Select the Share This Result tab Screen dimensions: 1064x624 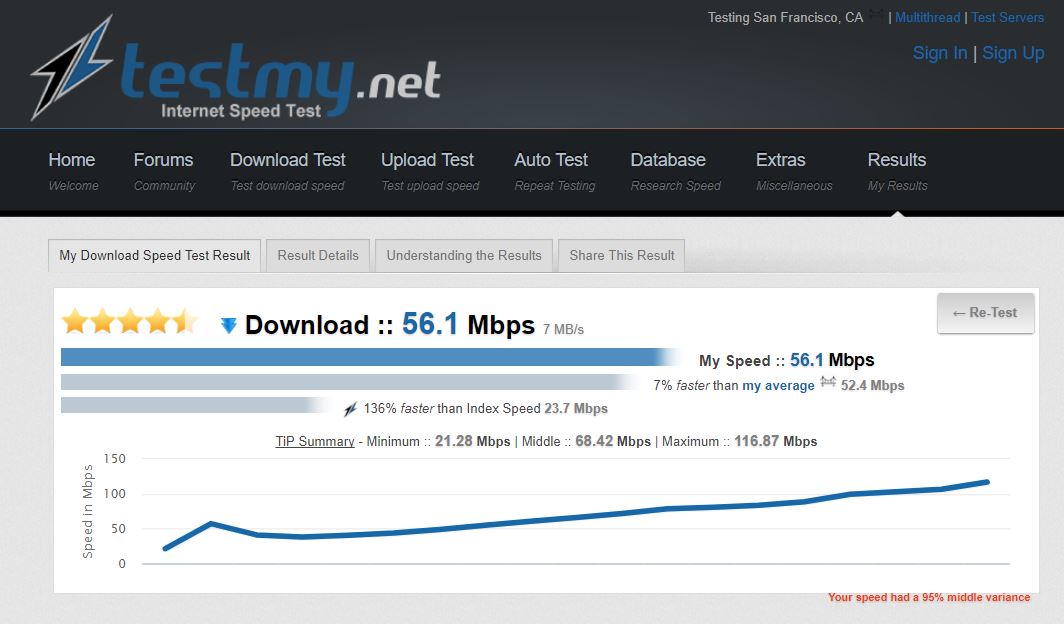click(622, 256)
